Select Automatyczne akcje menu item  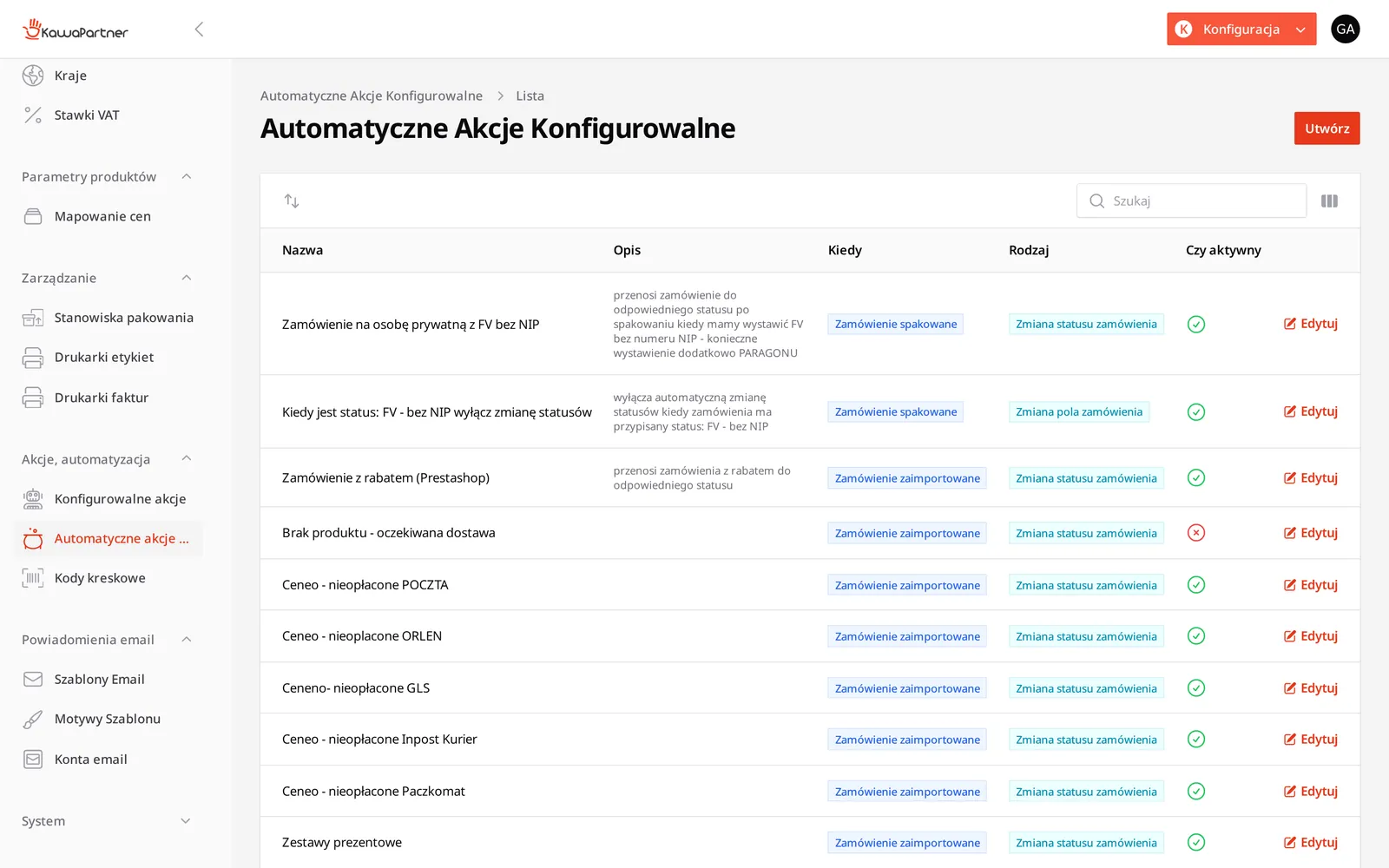[109, 539]
